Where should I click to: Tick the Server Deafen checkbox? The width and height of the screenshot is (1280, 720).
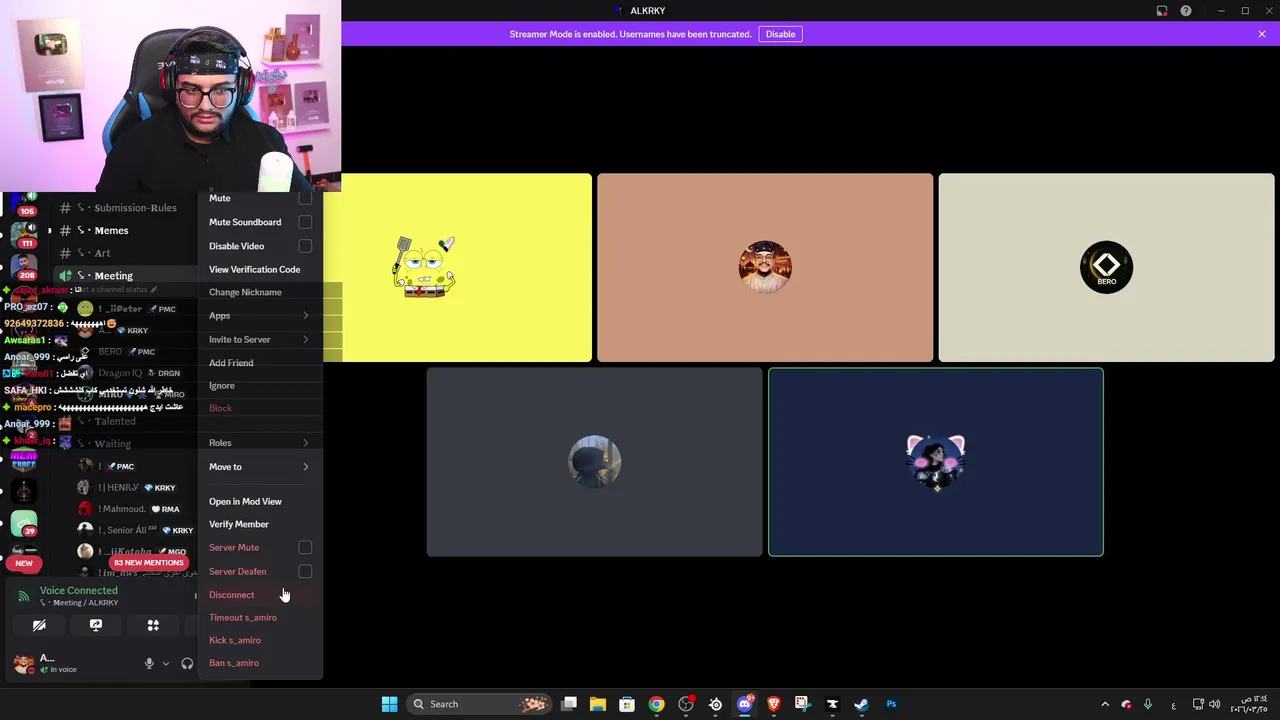pyautogui.click(x=305, y=572)
